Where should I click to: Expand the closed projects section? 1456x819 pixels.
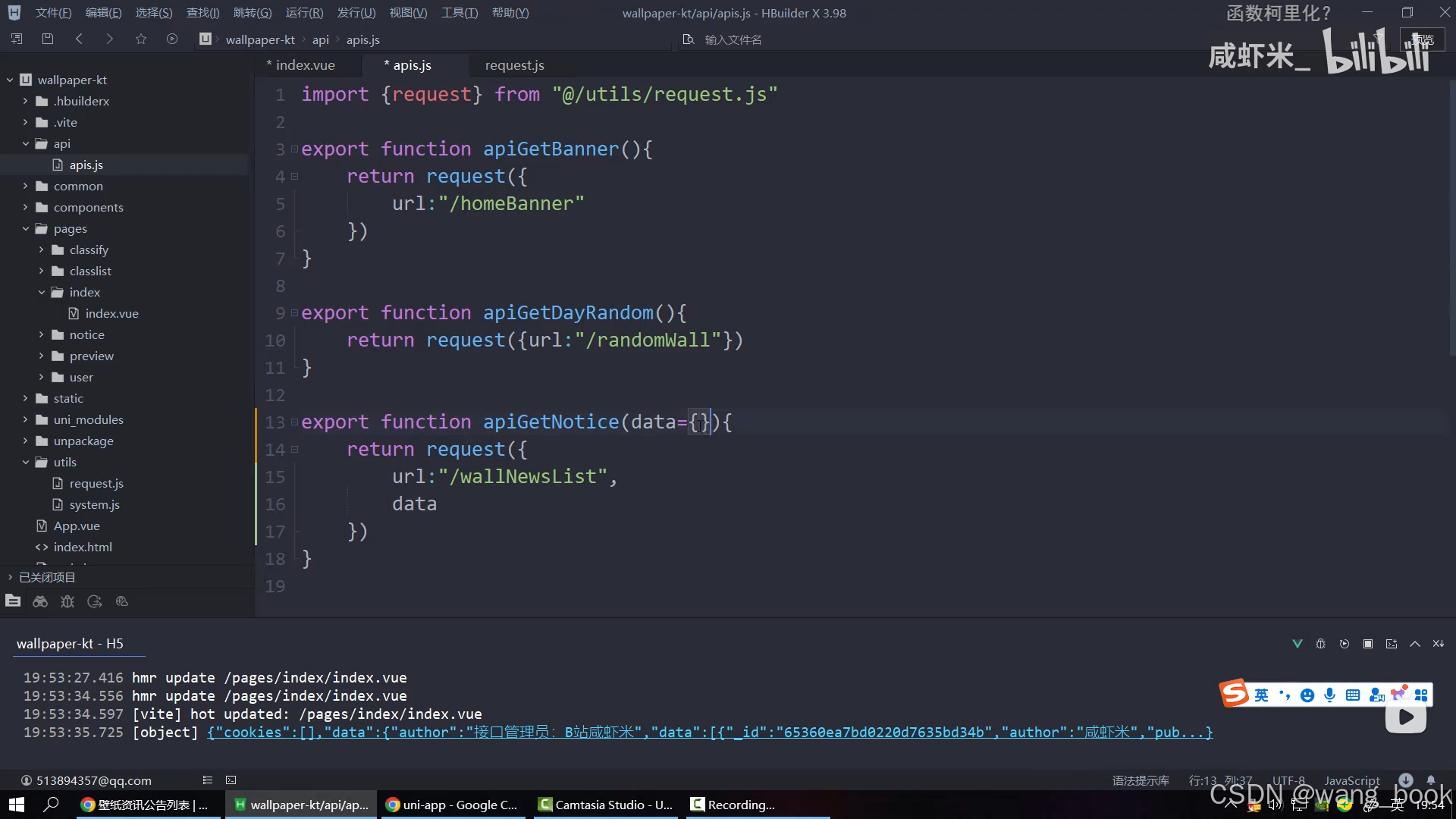coord(10,577)
